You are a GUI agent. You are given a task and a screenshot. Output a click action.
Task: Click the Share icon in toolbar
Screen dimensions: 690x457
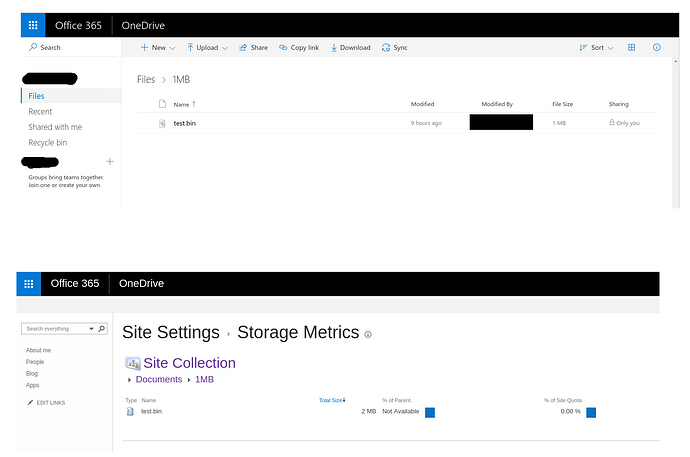pyautogui.click(x=243, y=48)
